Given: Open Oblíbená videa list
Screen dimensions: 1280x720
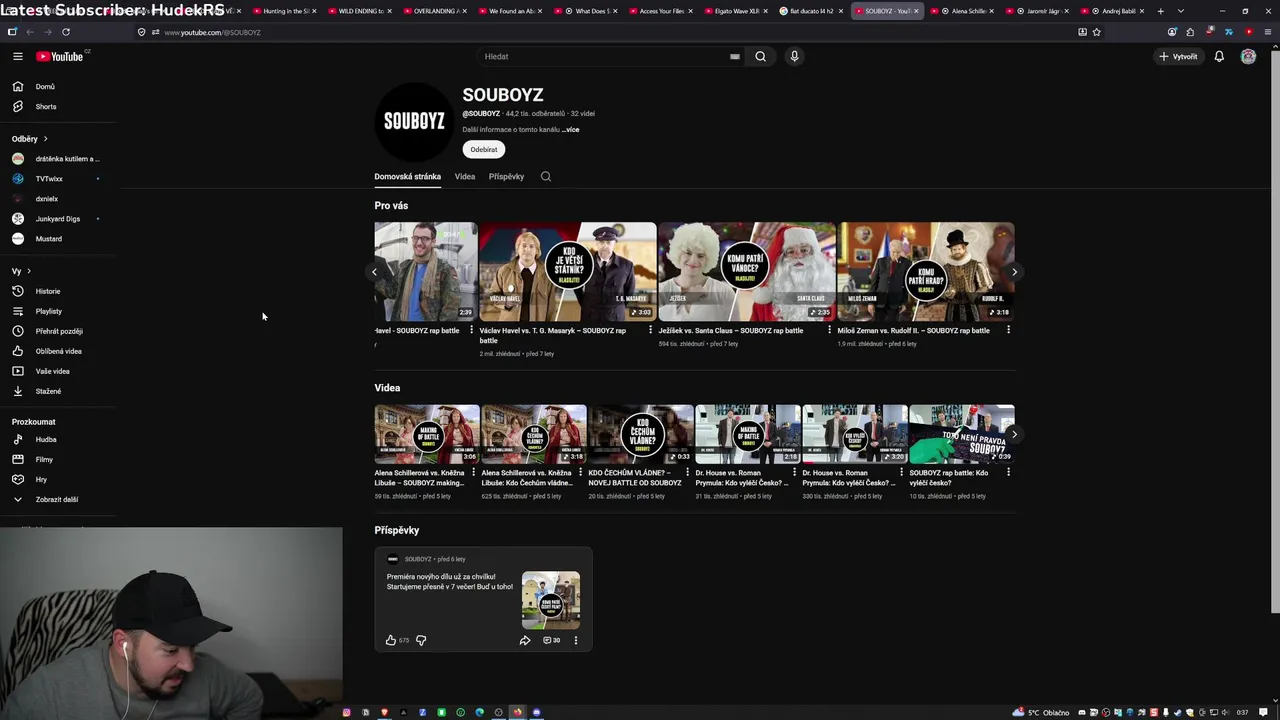Looking at the screenshot, I should (x=58, y=351).
